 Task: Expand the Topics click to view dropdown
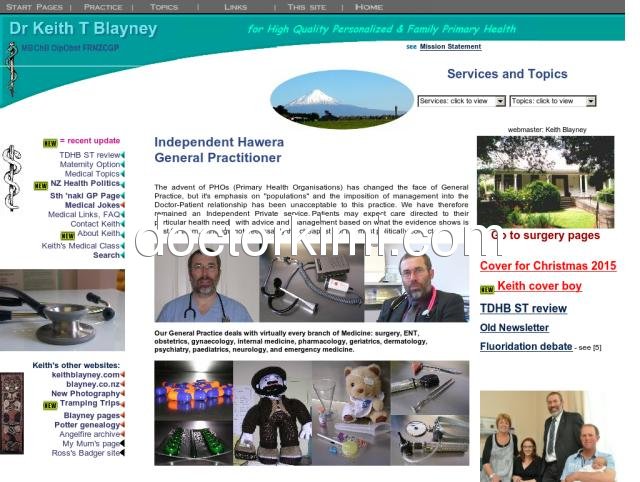pyautogui.click(x=553, y=101)
